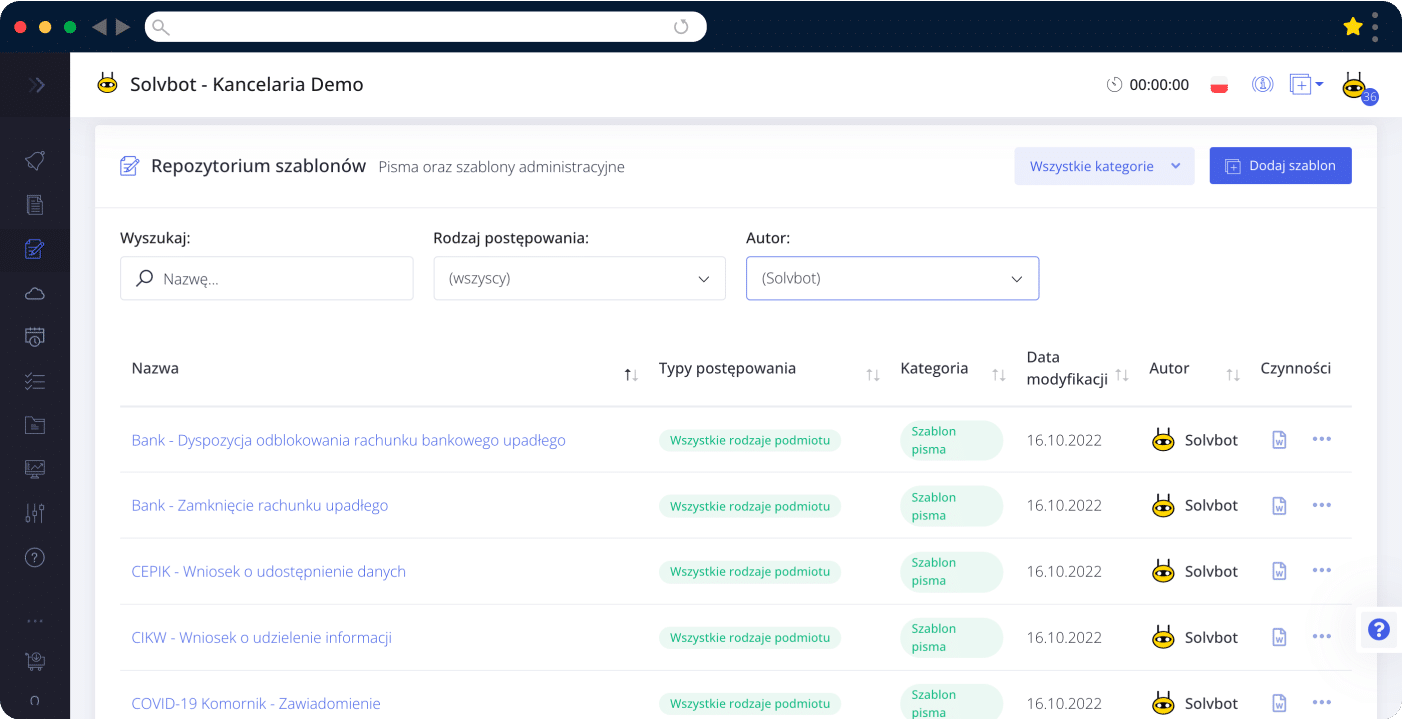Open the checklist tasks sidebar icon
This screenshot has height=719, width=1402.
(35, 381)
